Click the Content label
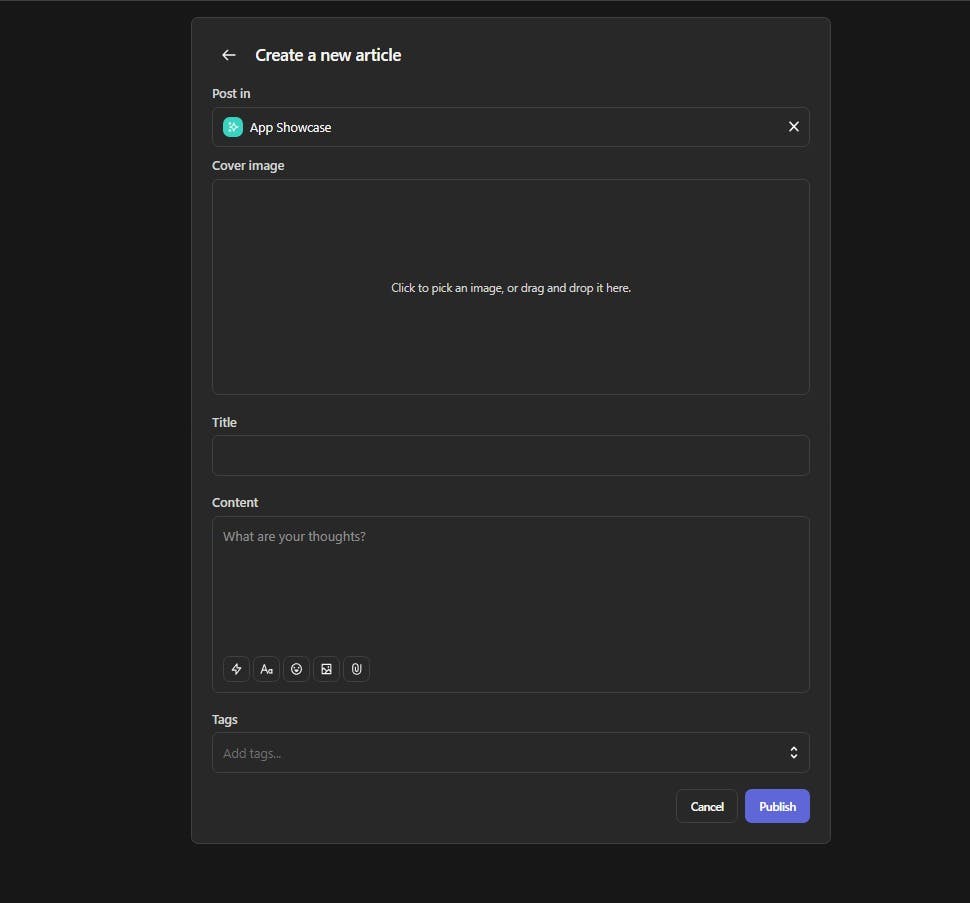970x903 pixels. click(235, 503)
